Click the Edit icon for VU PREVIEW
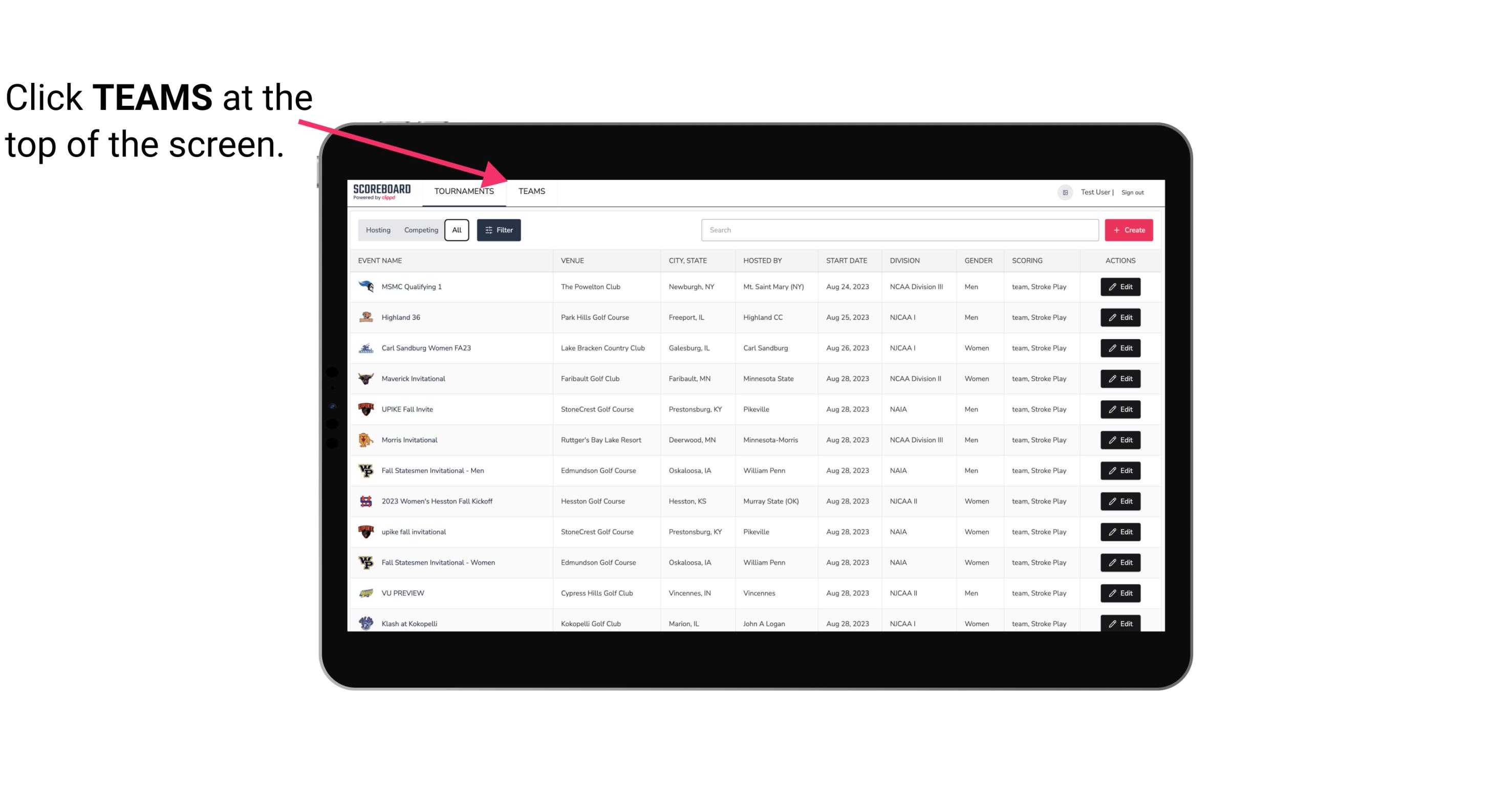The width and height of the screenshot is (1510, 812). coord(1120,592)
